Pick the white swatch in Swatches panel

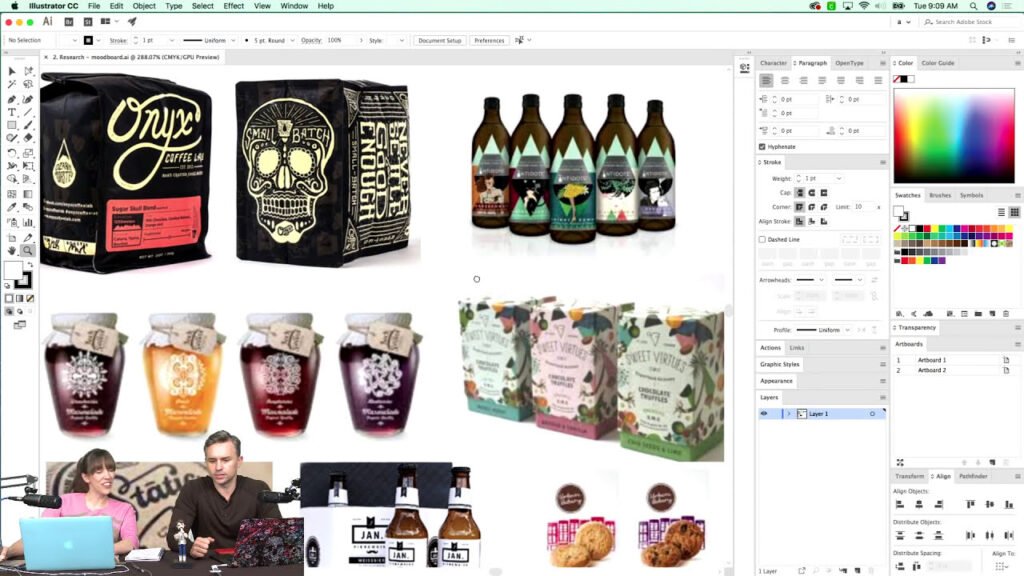click(912, 229)
